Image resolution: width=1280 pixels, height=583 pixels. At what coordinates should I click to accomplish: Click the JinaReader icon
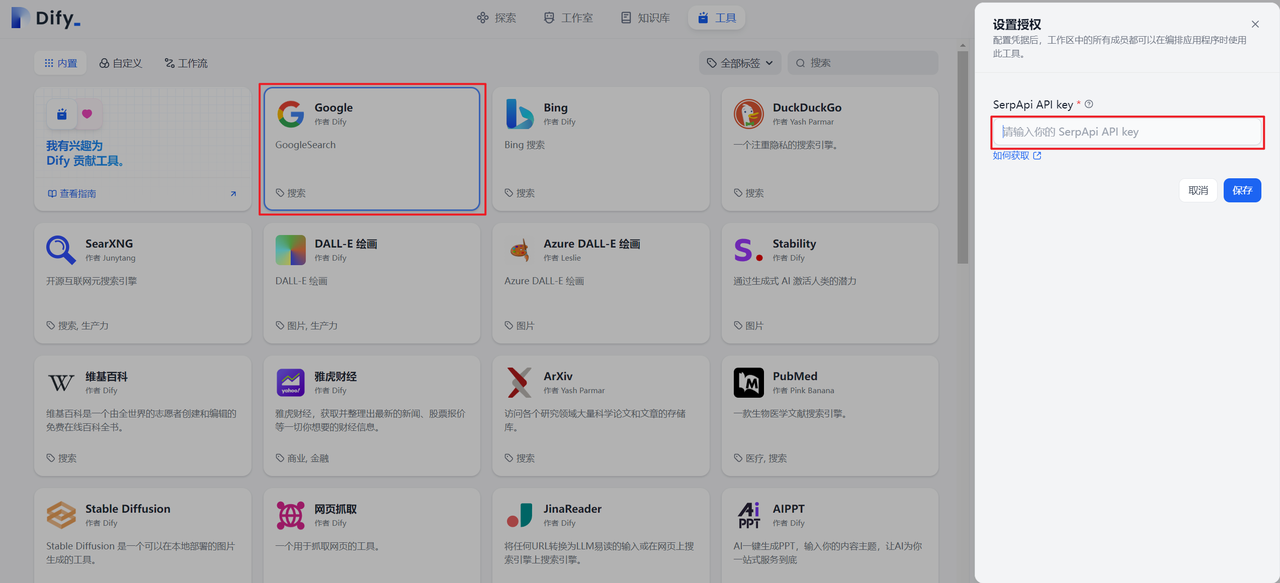pyautogui.click(x=520, y=515)
